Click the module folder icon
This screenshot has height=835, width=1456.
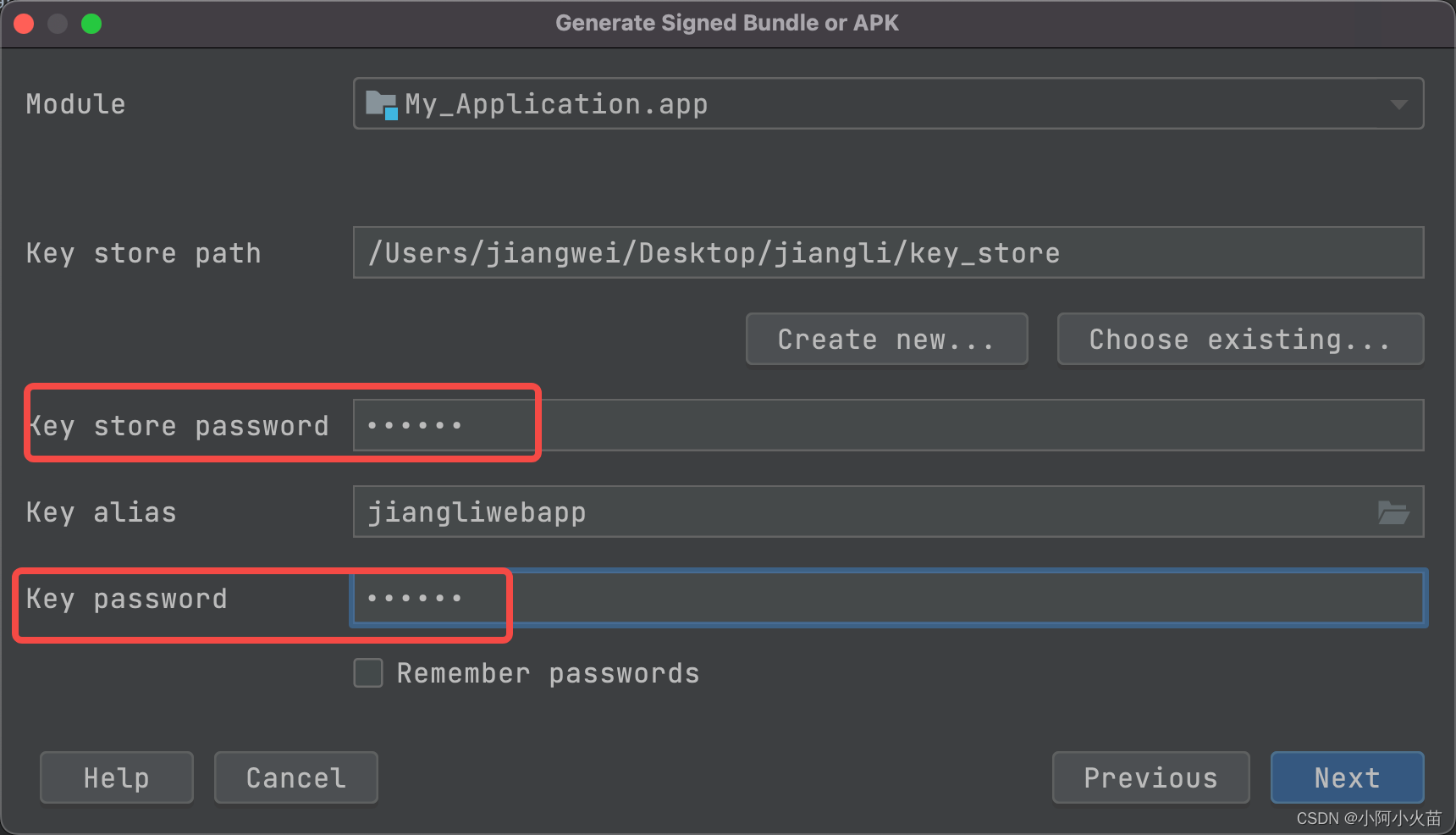click(381, 104)
